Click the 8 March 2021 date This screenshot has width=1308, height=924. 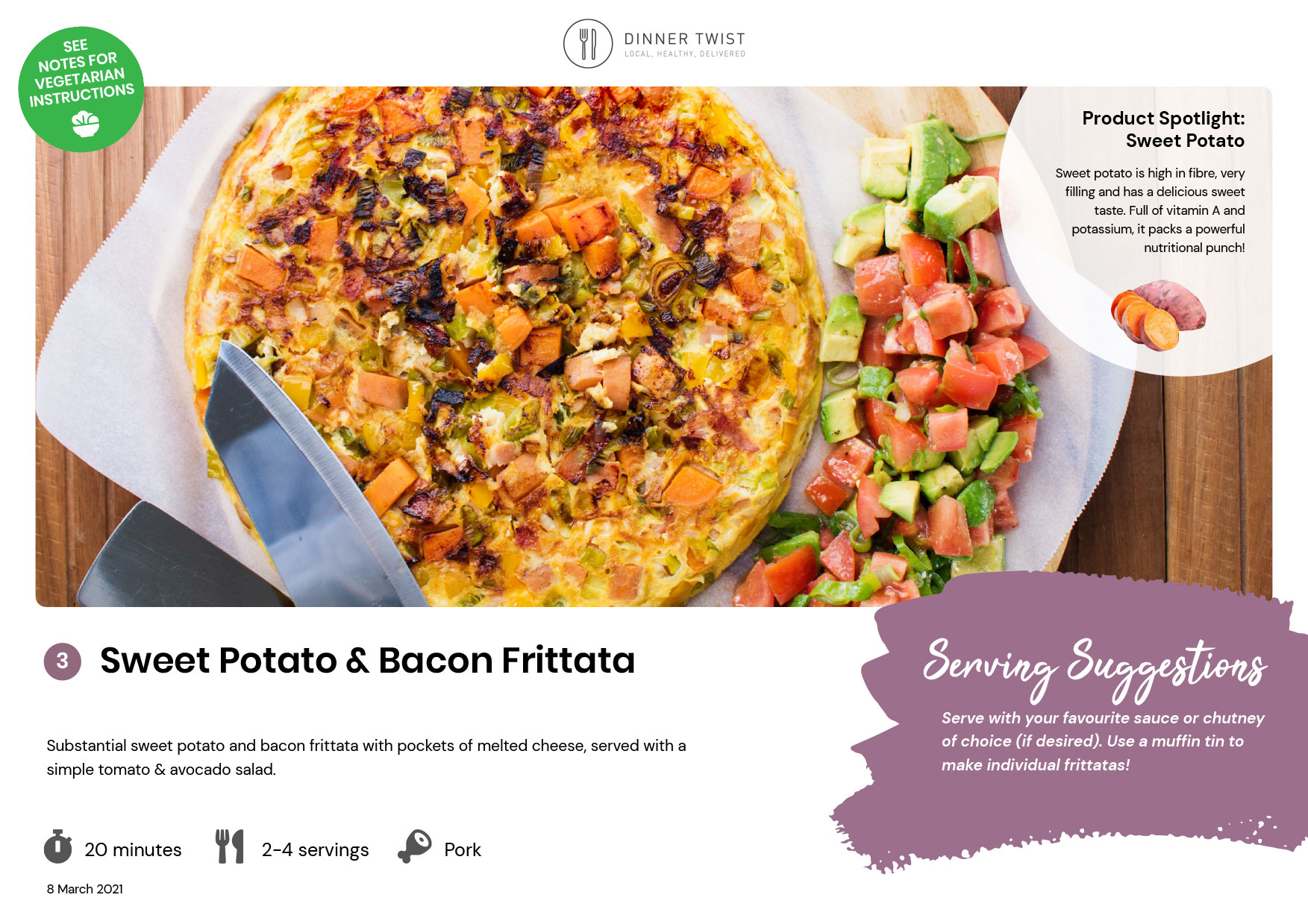click(85, 889)
